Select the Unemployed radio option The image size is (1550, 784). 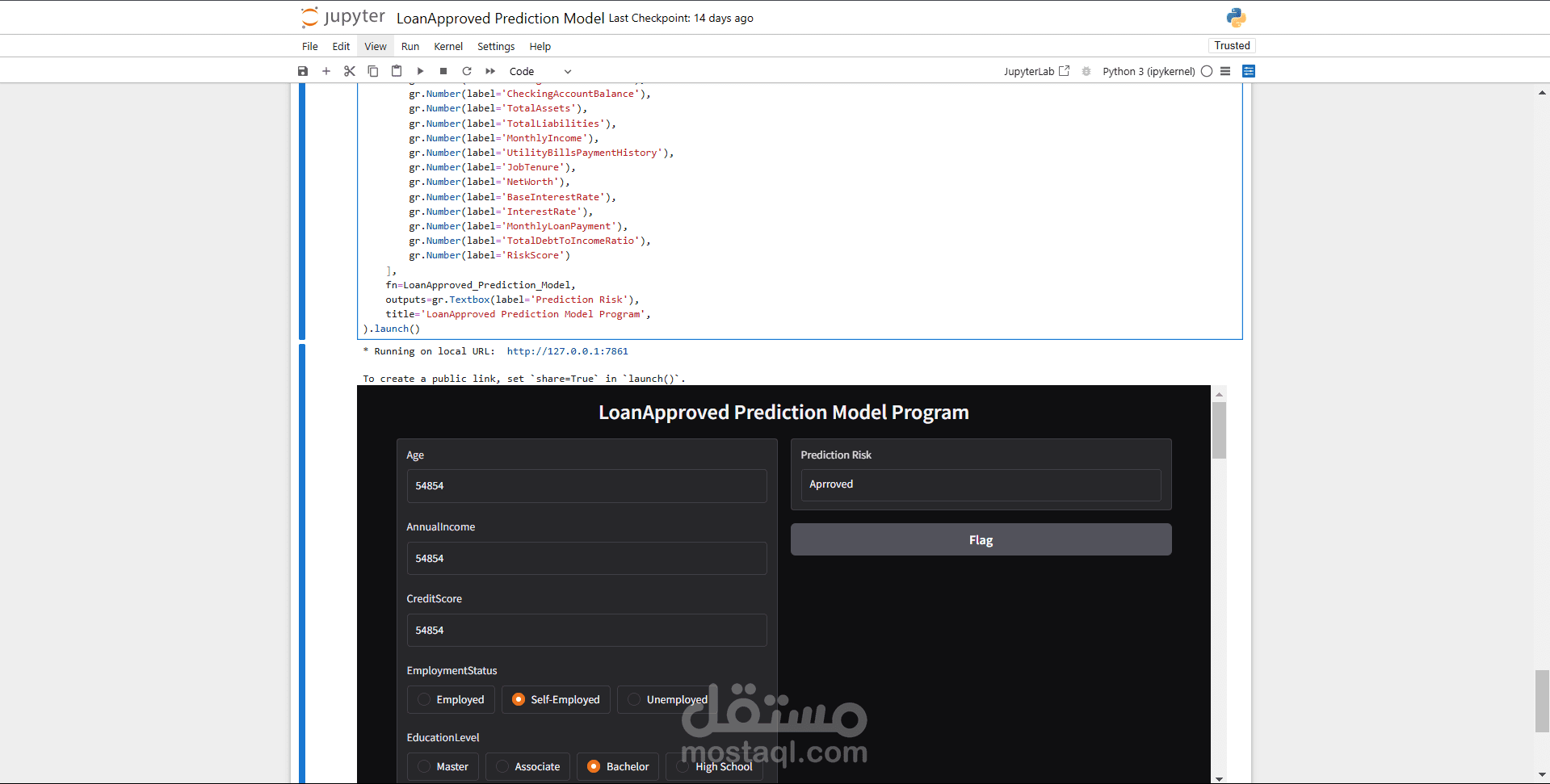(668, 699)
